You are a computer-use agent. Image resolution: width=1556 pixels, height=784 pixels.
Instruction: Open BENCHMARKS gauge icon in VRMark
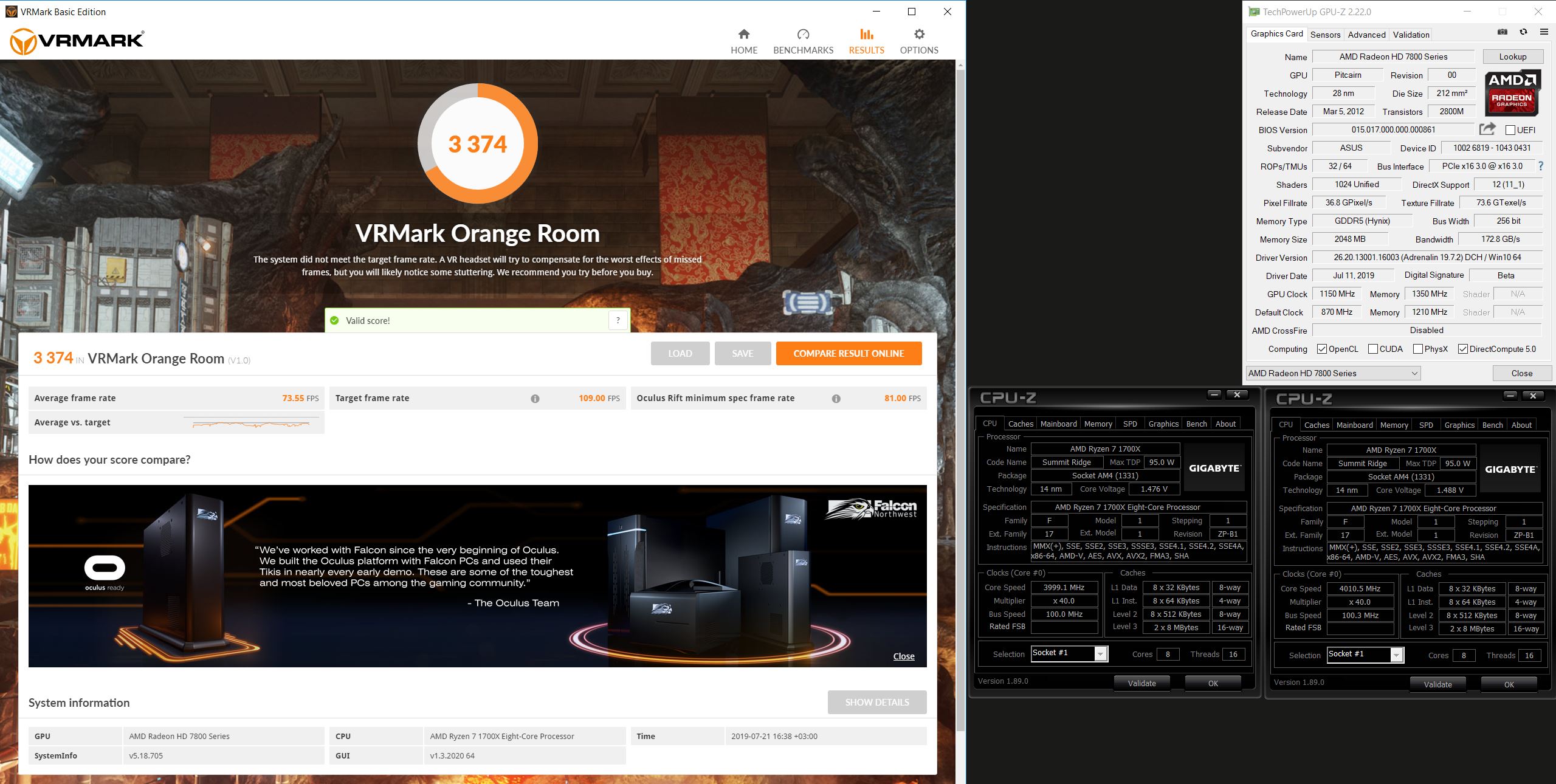coord(803,34)
